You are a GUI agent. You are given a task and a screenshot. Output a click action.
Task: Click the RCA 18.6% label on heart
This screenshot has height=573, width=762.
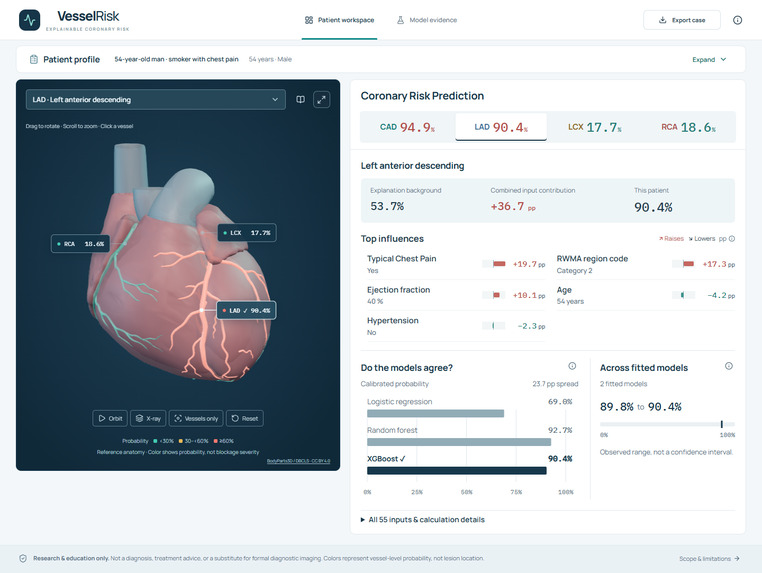pos(81,244)
